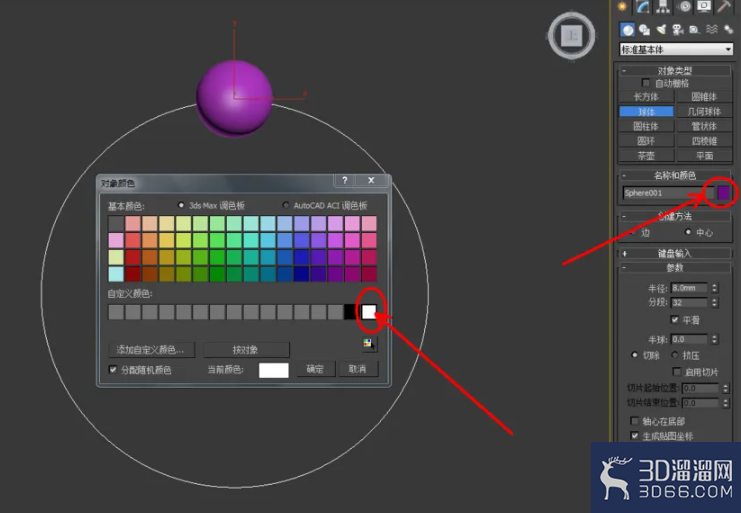Click the 圆锥体 cone button
Image resolution: width=741 pixels, height=513 pixels.
(704, 97)
